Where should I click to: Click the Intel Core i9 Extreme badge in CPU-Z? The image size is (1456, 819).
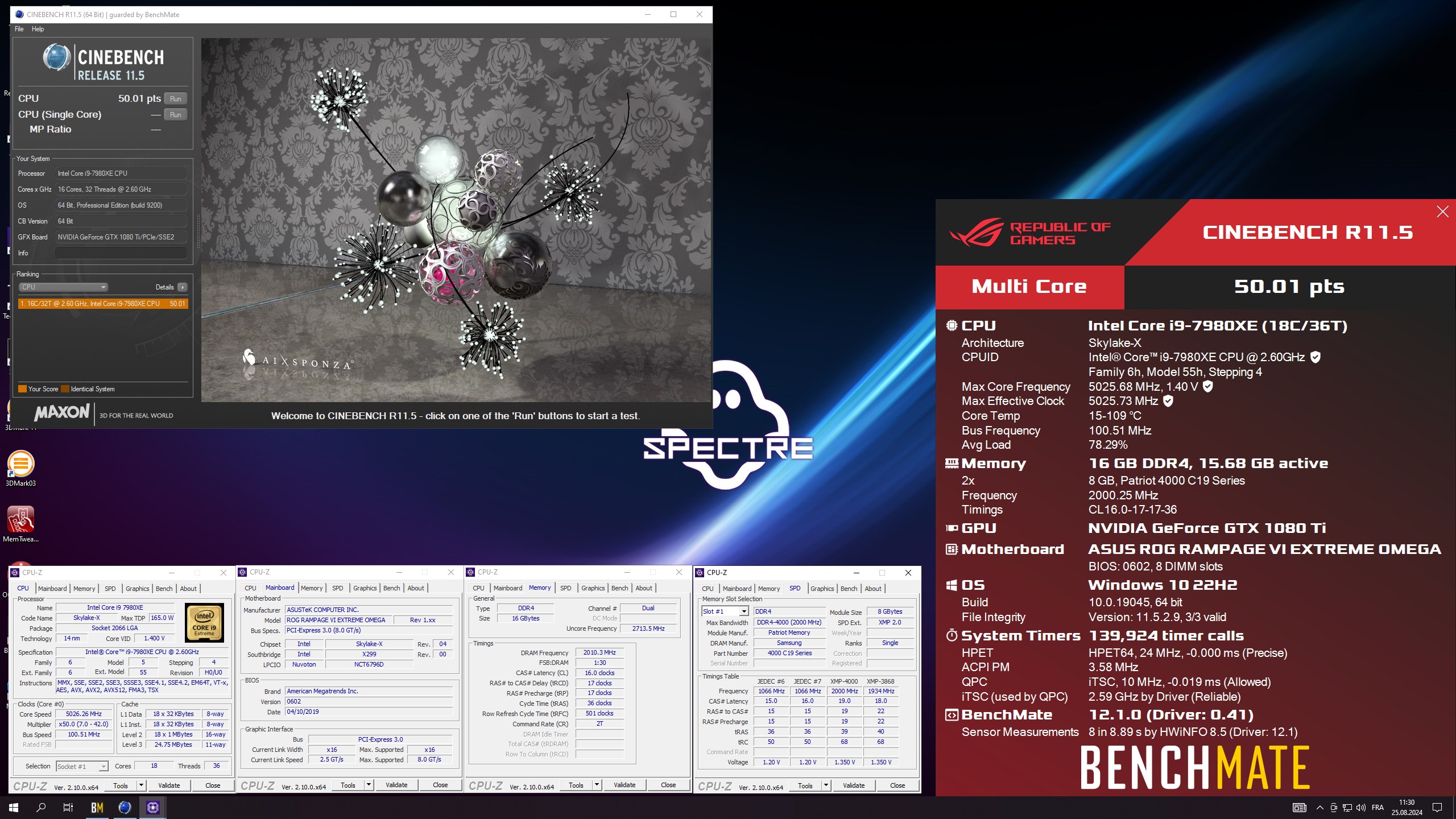(205, 622)
